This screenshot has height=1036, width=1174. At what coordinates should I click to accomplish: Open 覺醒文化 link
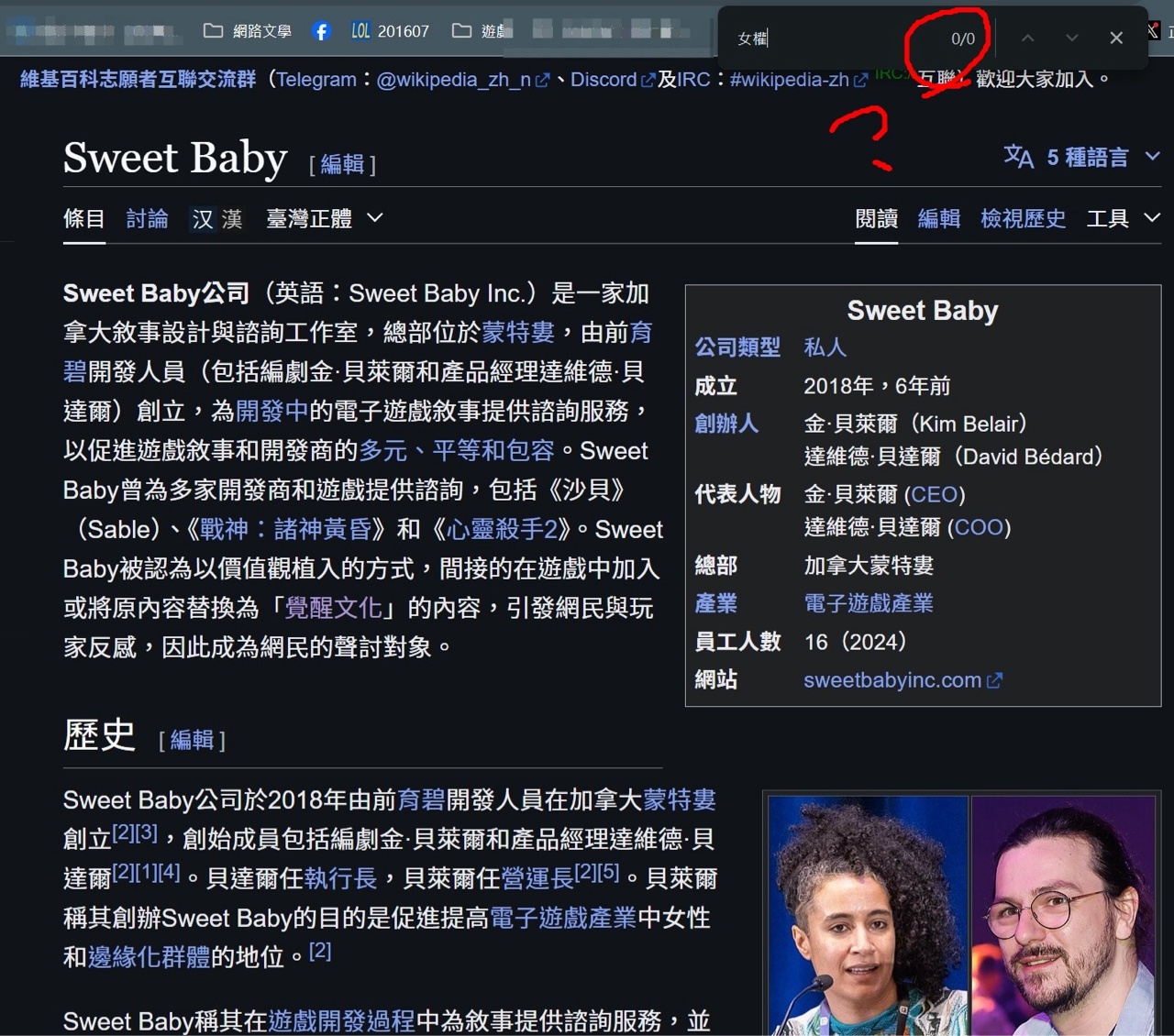tap(334, 608)
